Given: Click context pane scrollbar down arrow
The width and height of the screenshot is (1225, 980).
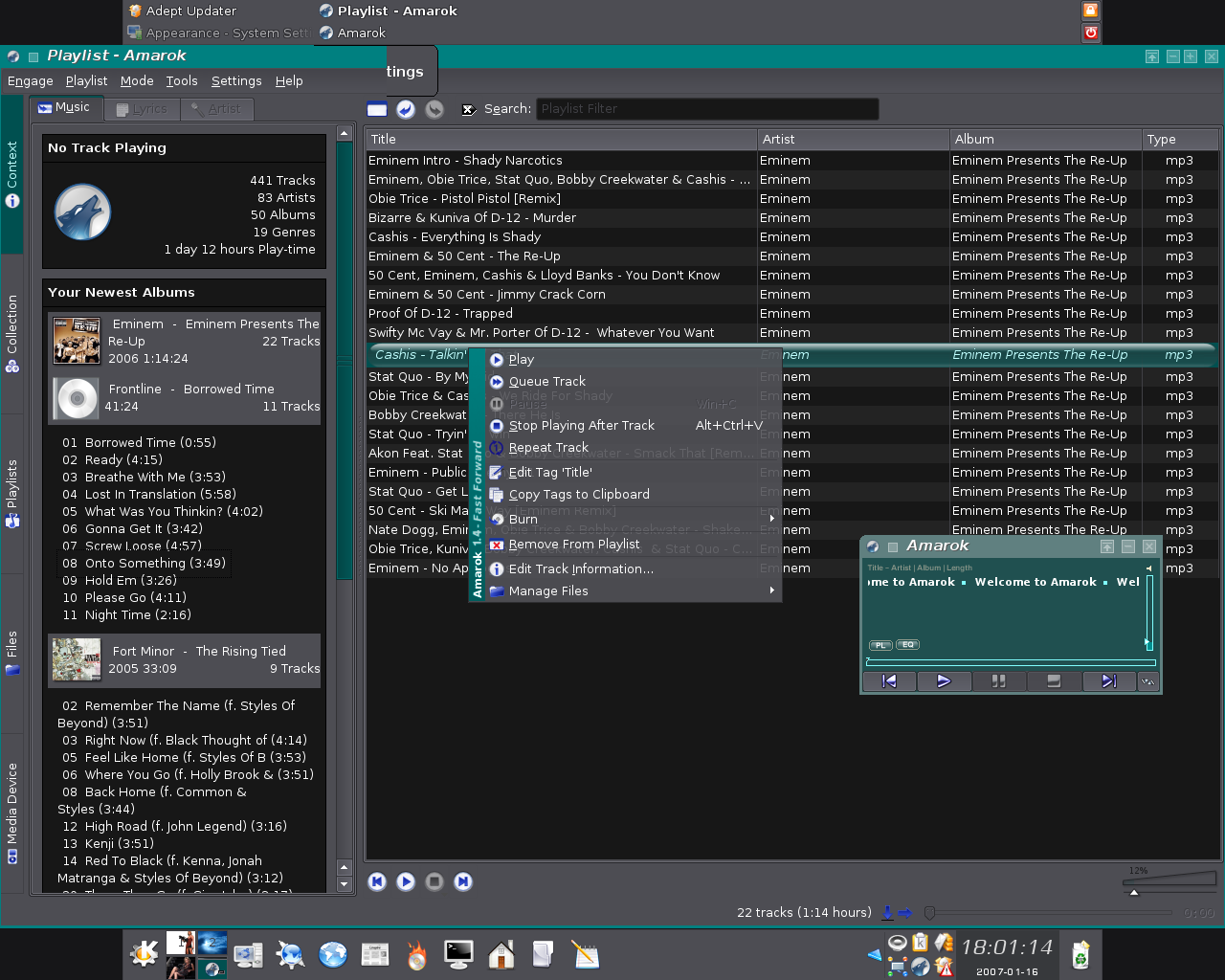Looking at the screenshot, I should pos(345,884).
